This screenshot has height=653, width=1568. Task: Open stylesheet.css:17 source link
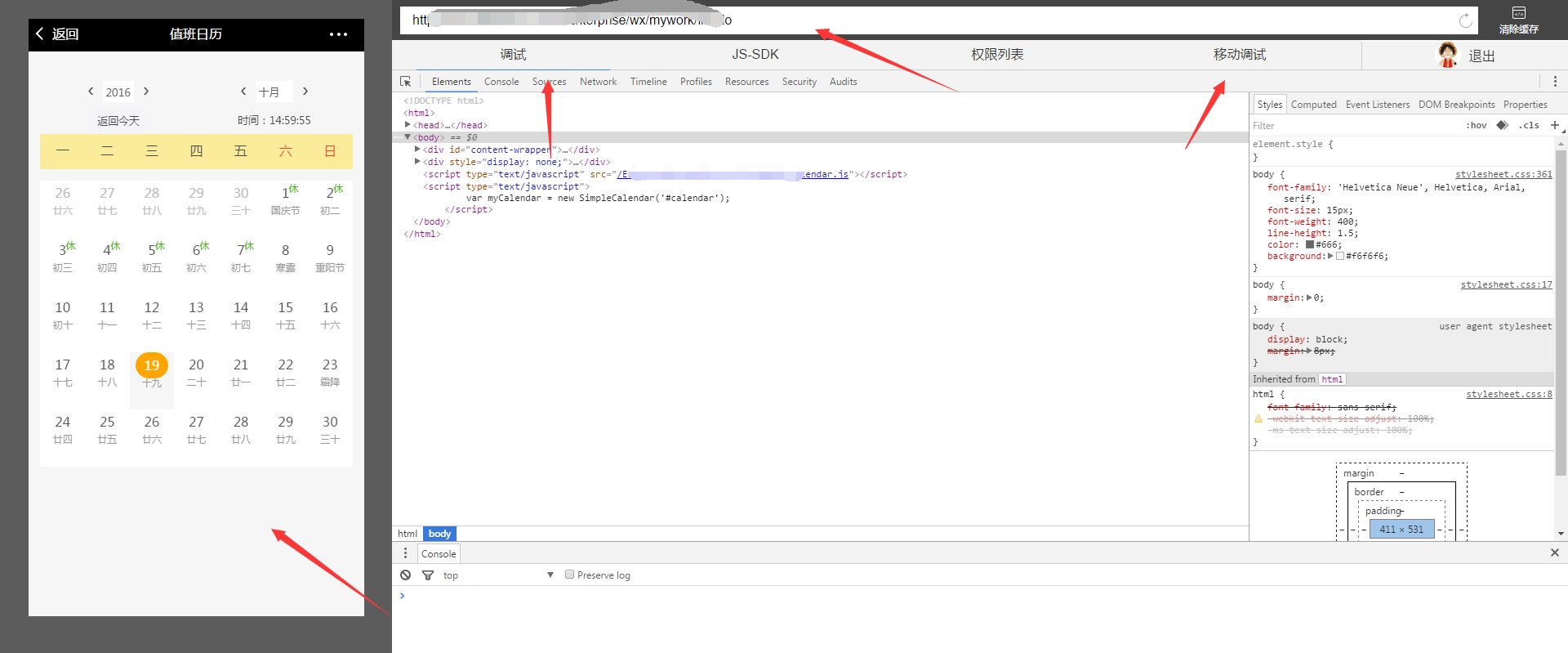[x=1507, y=284]
